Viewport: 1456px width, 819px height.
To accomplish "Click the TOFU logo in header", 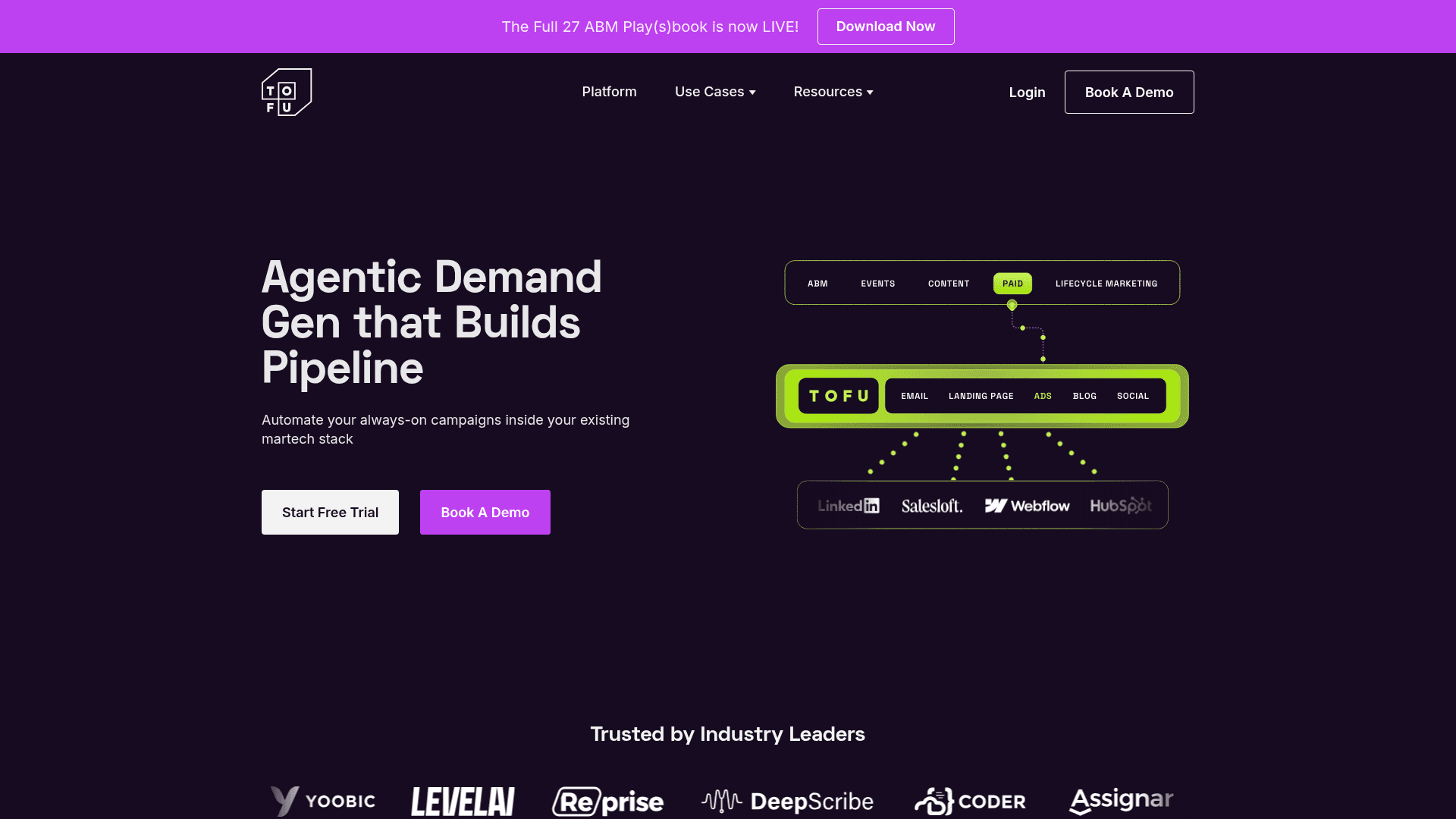I will [x=287, y=92].
